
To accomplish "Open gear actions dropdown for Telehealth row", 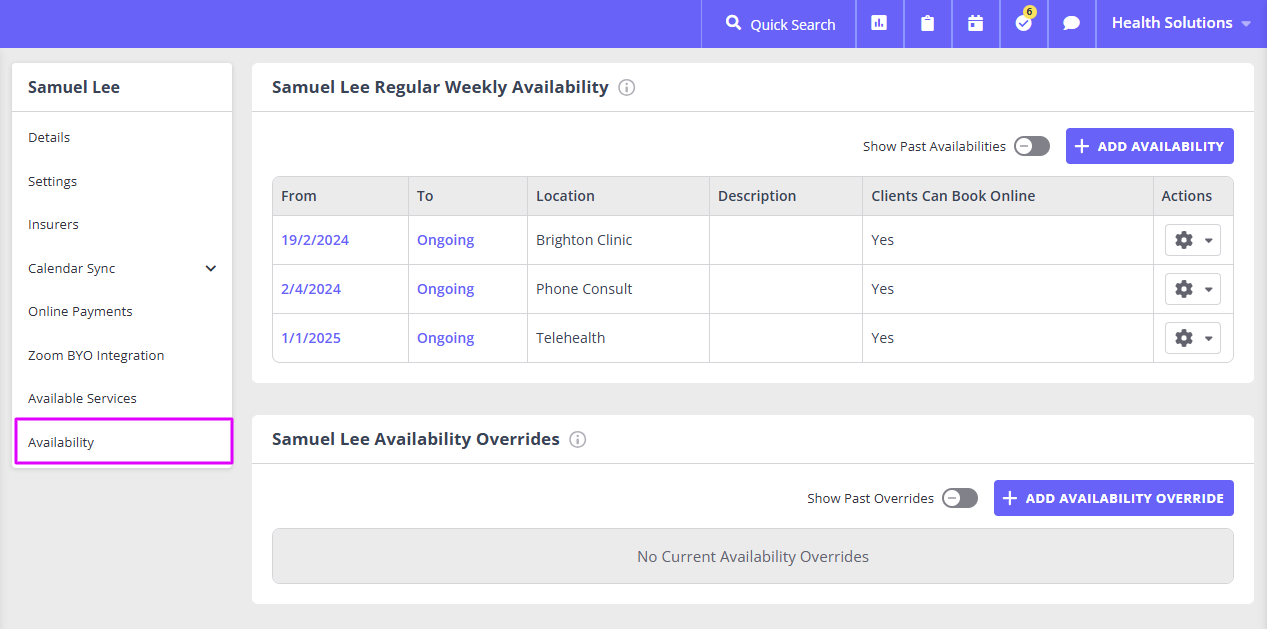I will [1192, 338].
